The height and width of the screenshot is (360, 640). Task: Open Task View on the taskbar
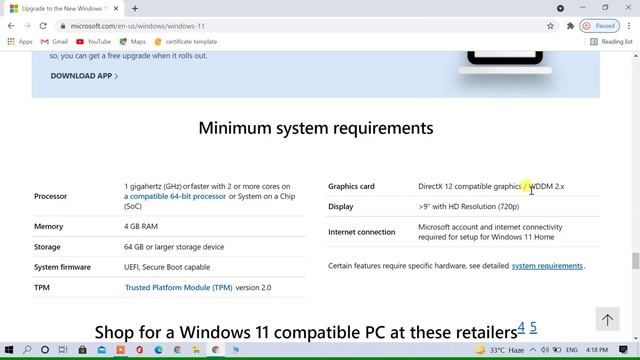tap(63, 350)
